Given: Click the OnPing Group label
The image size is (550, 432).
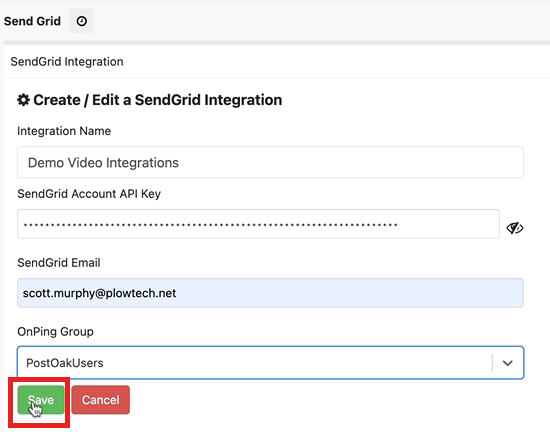Looking at the screenshot, I should coord(55,332).
